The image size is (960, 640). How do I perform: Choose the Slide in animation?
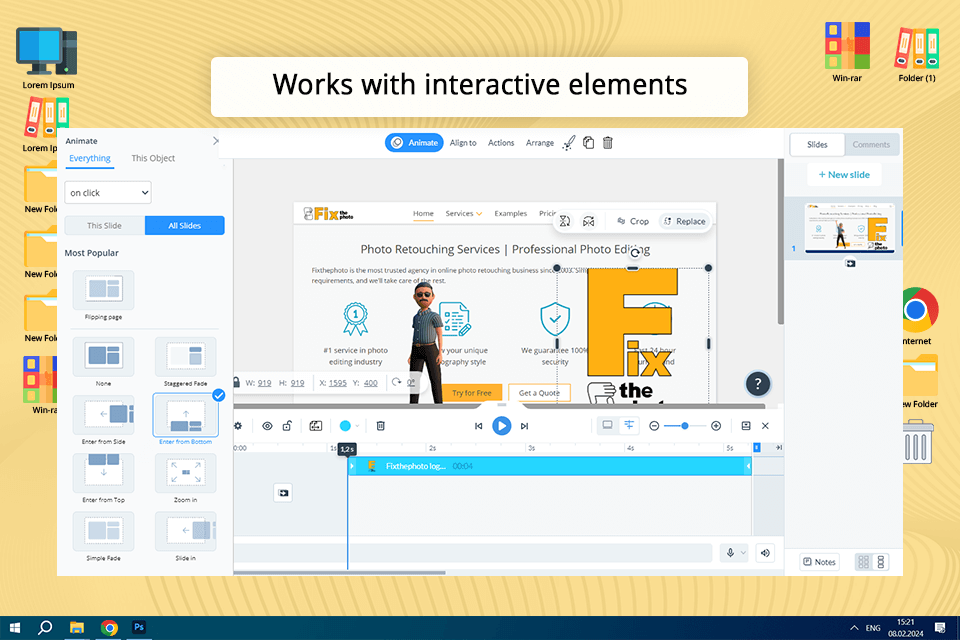pyautogui.click(x=186, y=531)
